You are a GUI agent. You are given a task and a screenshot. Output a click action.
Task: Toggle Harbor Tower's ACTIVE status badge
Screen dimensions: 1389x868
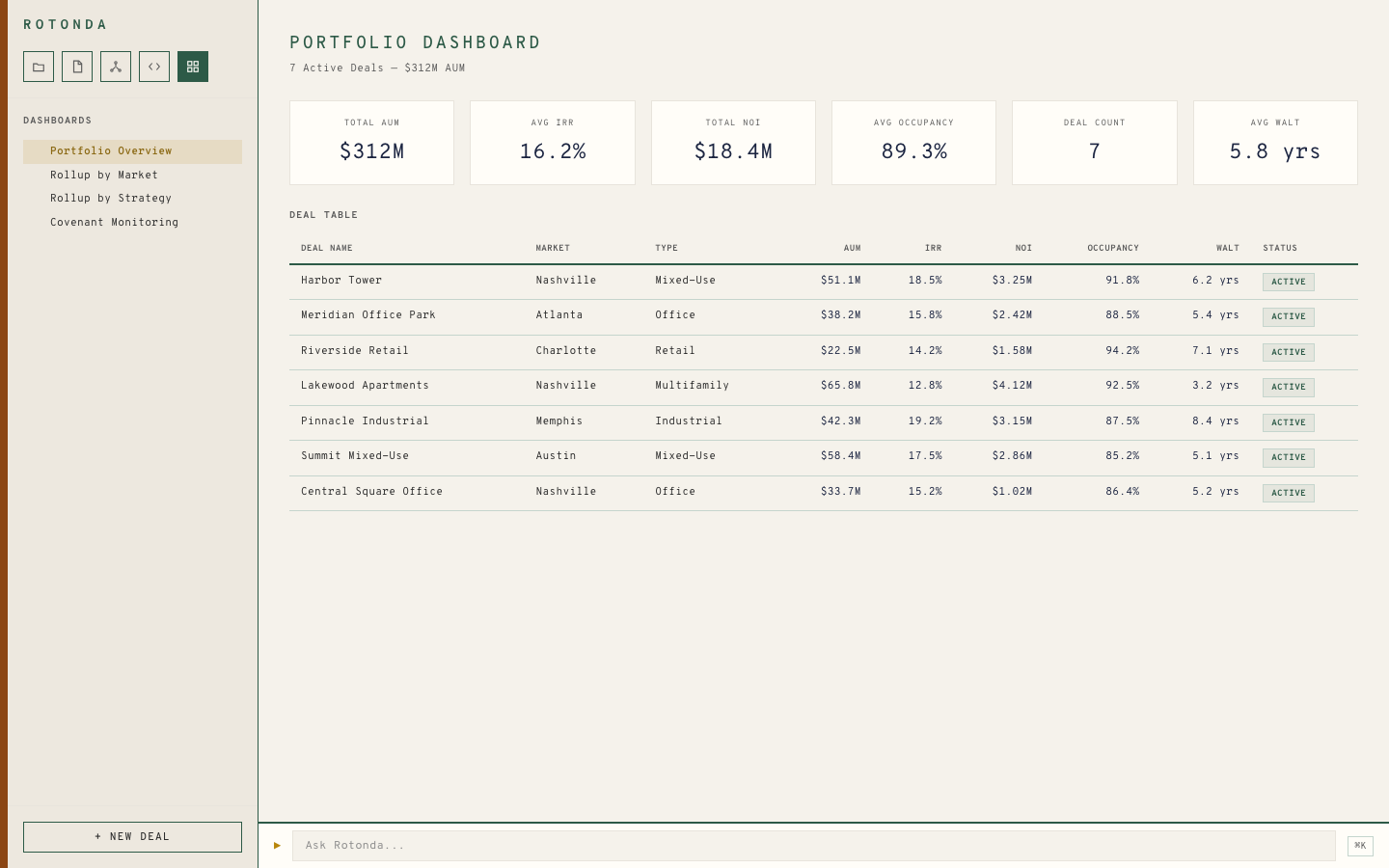point(1288,282)
